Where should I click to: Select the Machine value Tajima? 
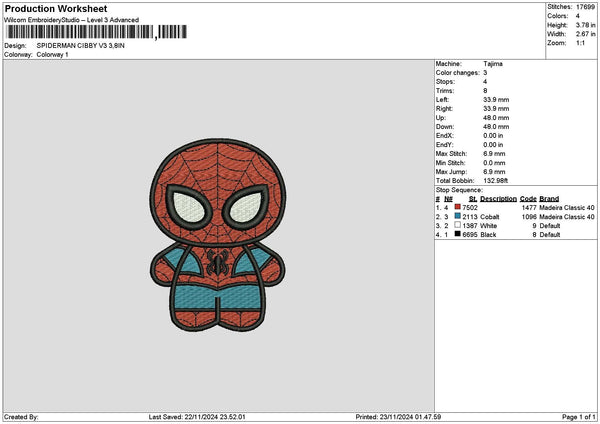pos(493,63)
